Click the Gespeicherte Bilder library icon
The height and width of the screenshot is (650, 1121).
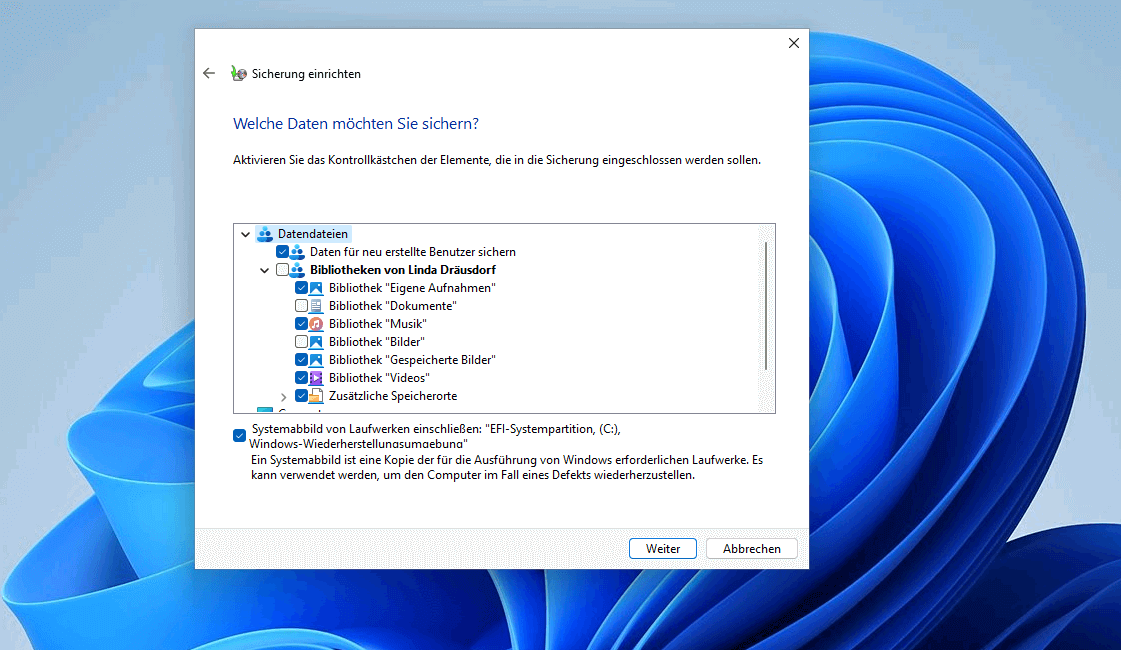click(316, 360)
